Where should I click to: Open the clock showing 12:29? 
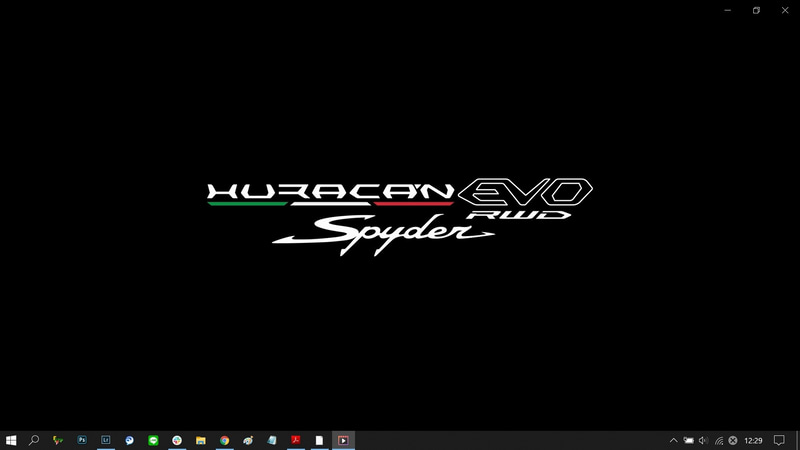point(753,440)
